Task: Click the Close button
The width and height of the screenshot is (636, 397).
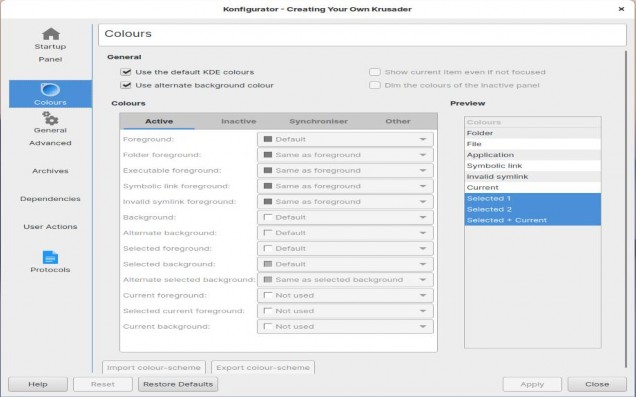Action: [597, 384]
